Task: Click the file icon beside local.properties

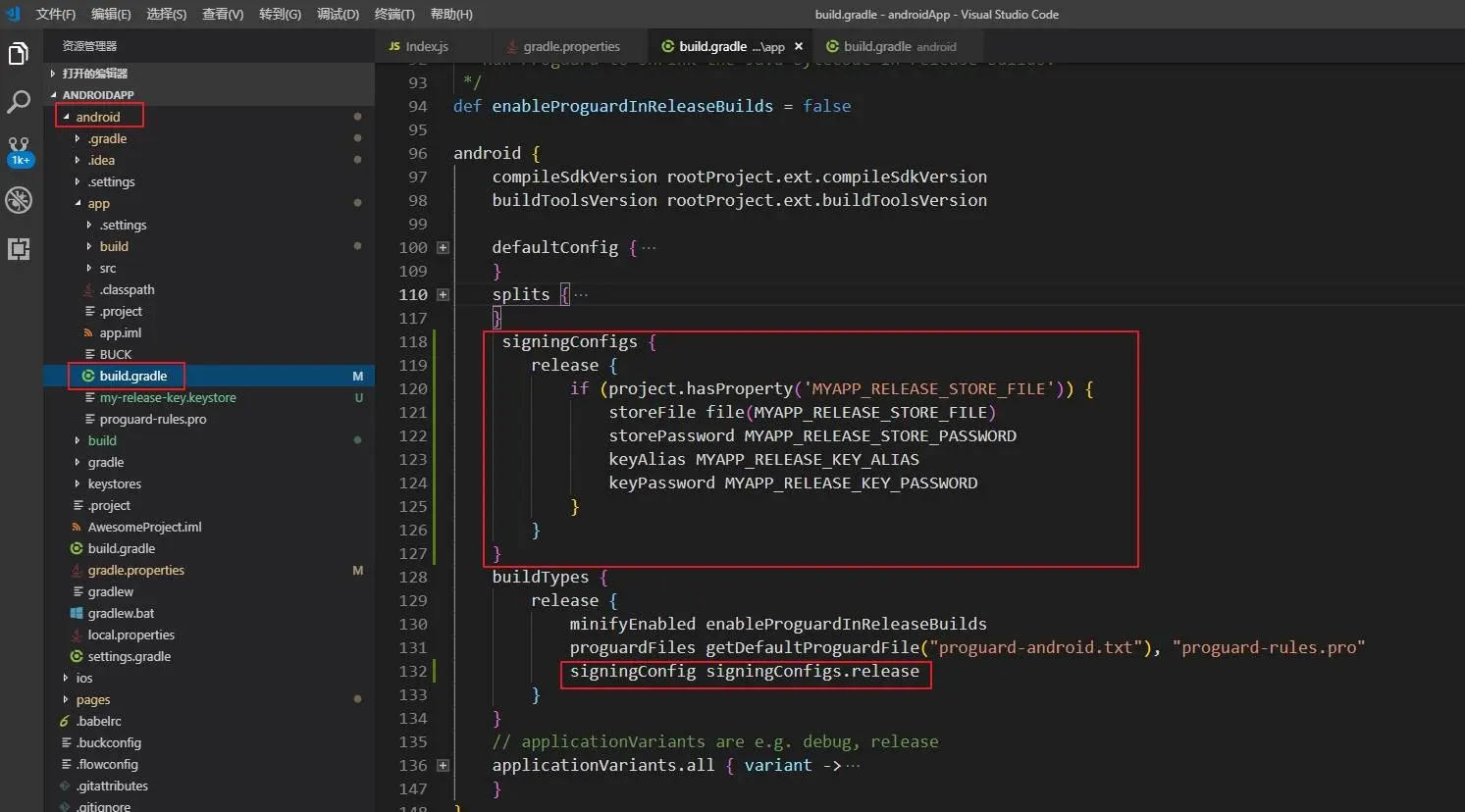Action: pyautogui.click(x=77, y=634)
